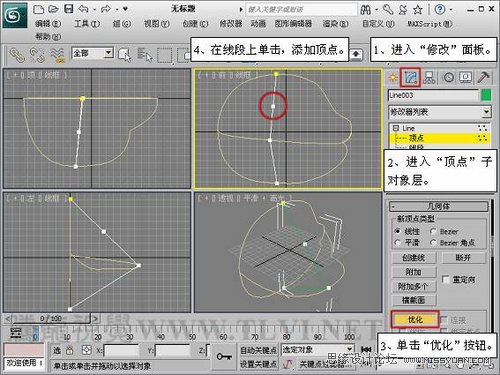The height and width of the screenshot is (375, 500).
Task: Open the Create panel sun icon tab
Action: tap(393, 78)
